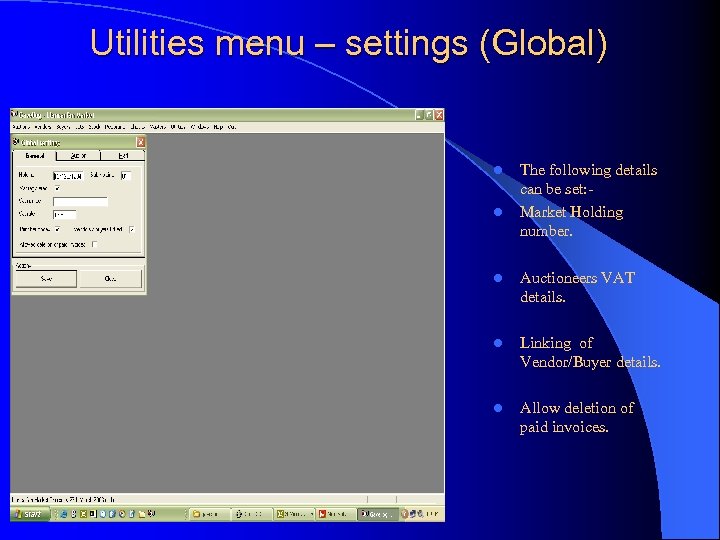Image resolution: width=720 pixels, height=540 pixels.
Task: Toggle the VAT registered checkbox under holding number
Action: pos(57,188)
